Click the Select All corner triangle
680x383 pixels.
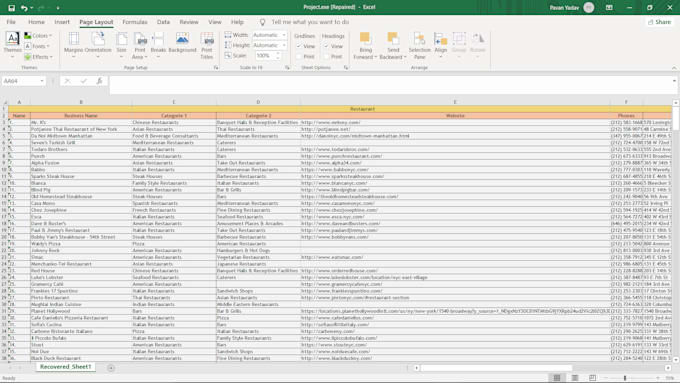(5, 102)
